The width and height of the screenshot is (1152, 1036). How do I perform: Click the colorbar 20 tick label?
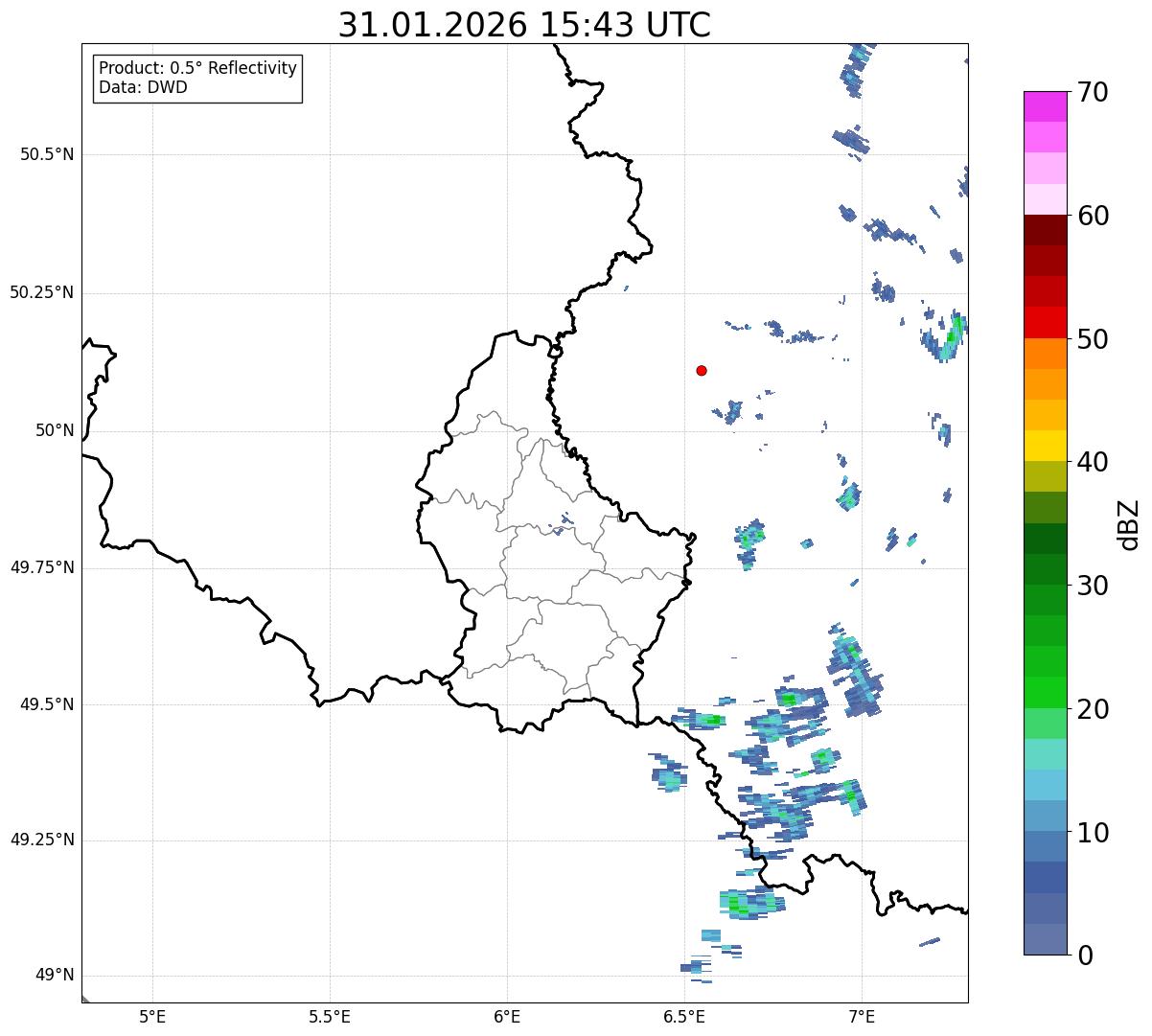click(x=1093, y=709)
